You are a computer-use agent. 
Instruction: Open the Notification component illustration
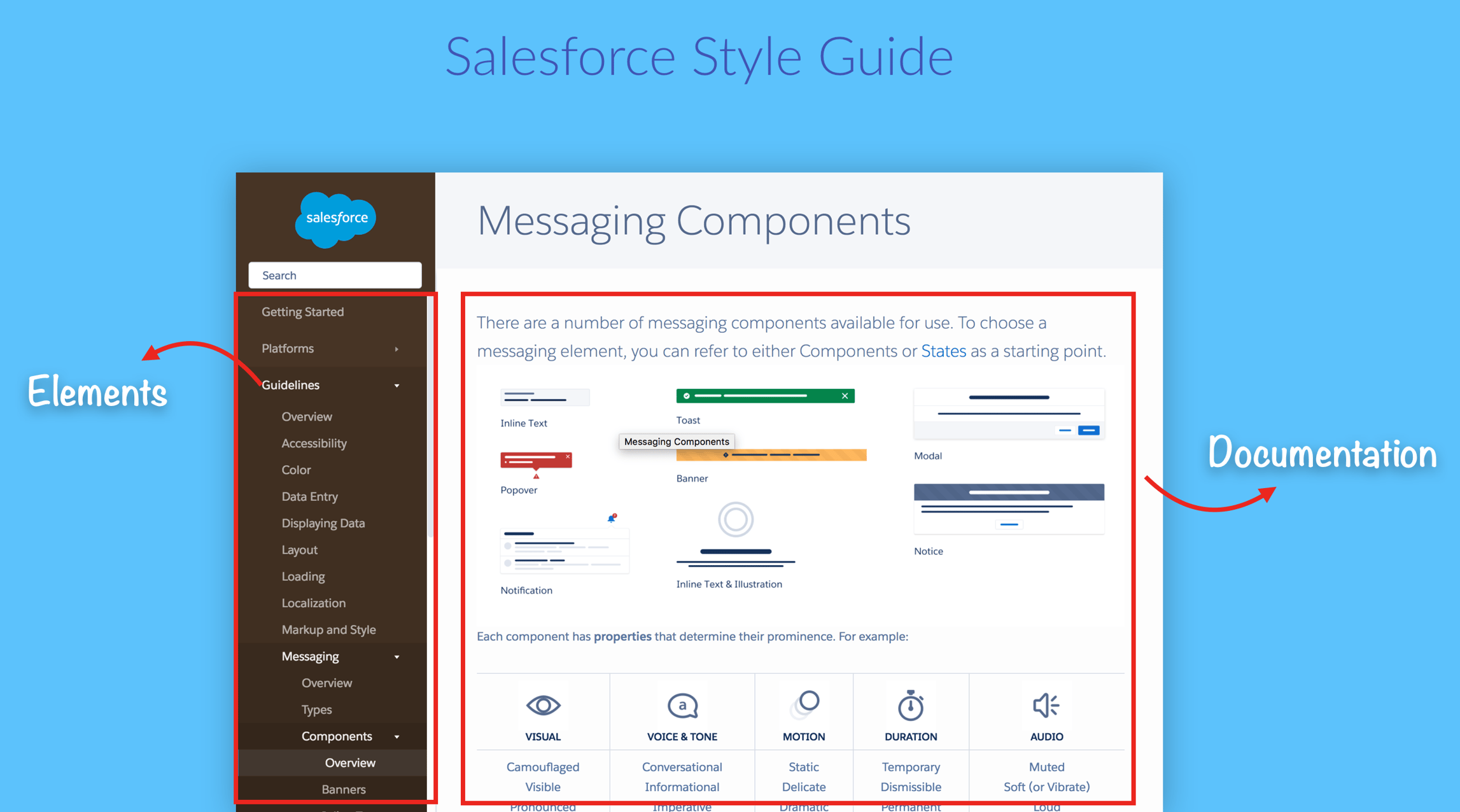click(x=565, y=551)
